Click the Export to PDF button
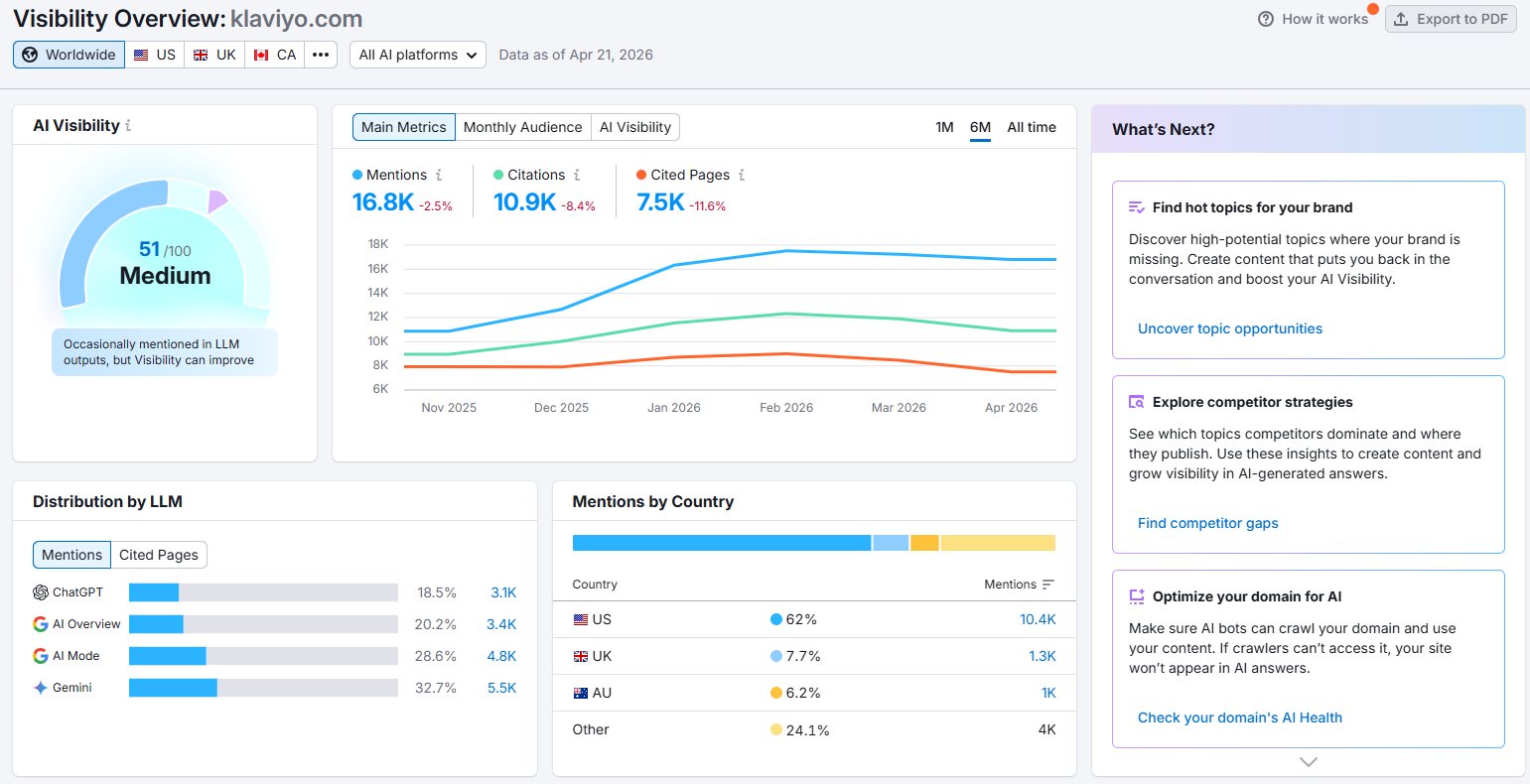Viewport: 1530px width, 784px height. coord(1451,19)
